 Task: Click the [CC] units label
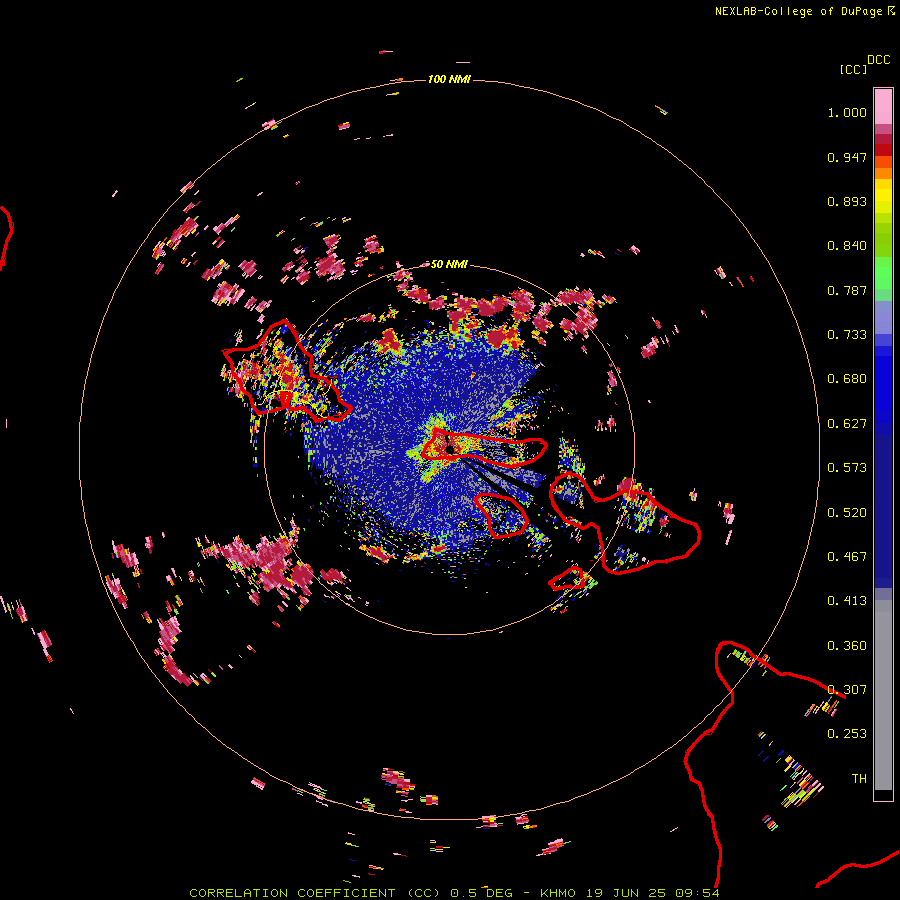coord(853,69)
